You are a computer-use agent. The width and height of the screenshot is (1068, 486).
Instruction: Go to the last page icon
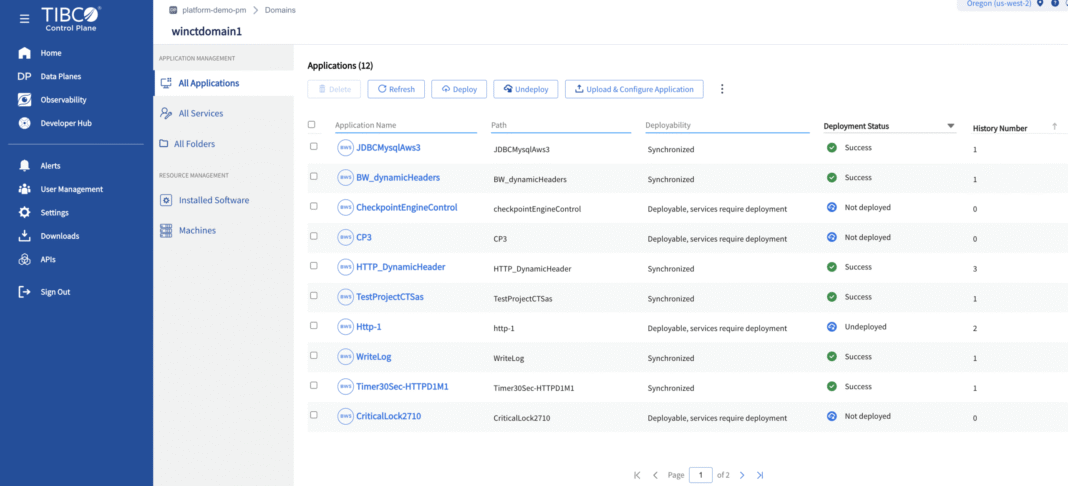click(760, 475)
